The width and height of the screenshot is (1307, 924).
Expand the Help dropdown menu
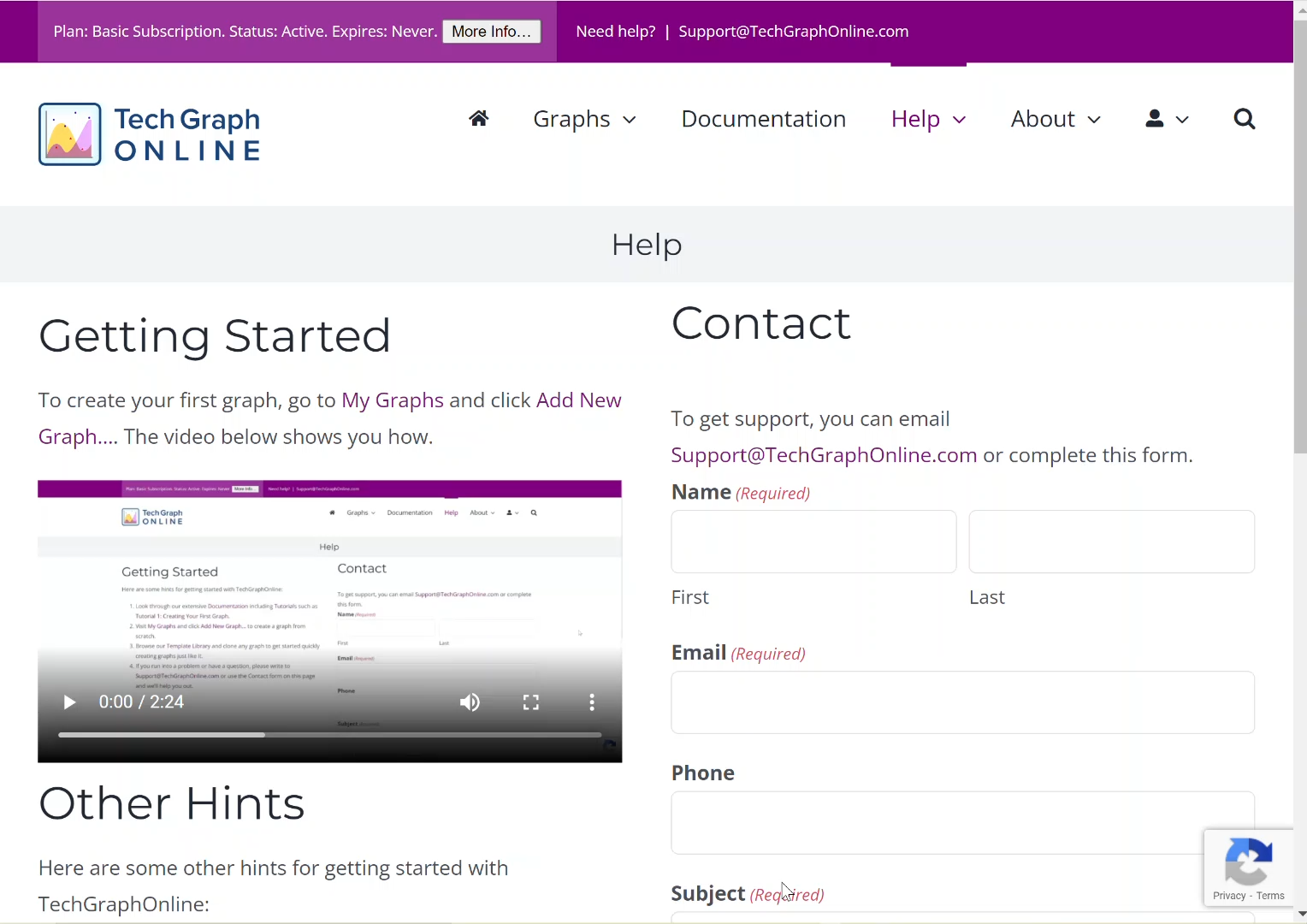[x=928, y=119]
